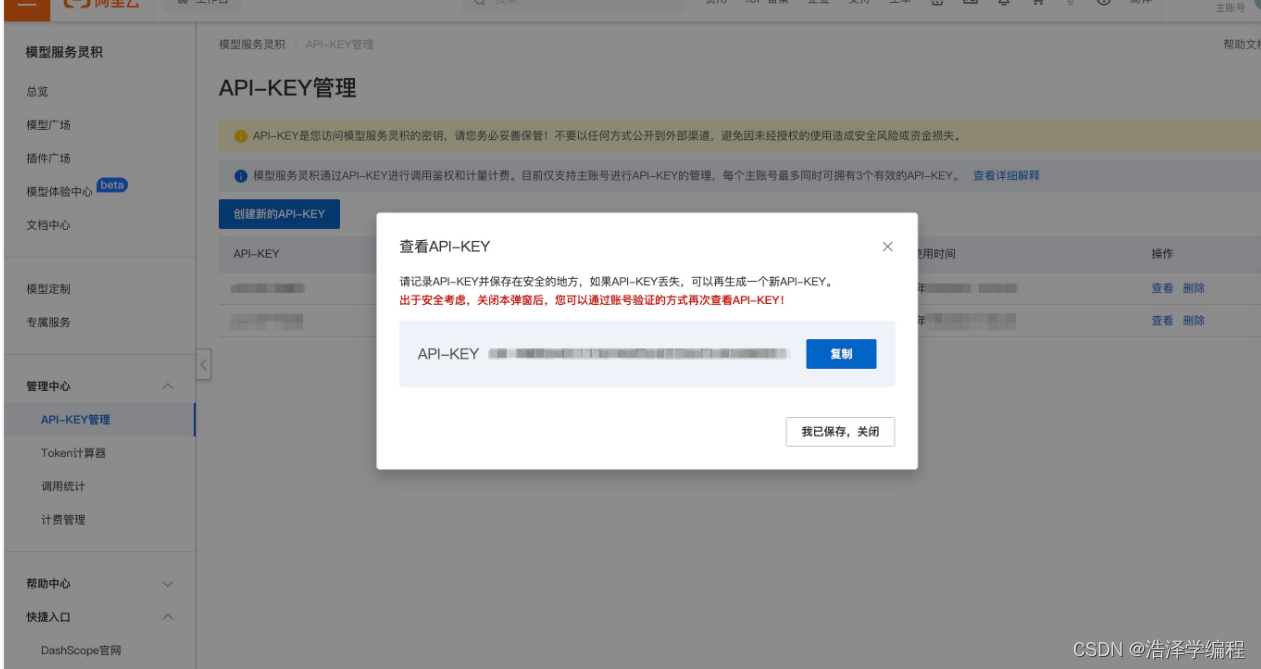The width and height of the screenshot is (1261, 669).
Task: Select 删除 on the first API-KEY row
Action: [x=1194, y=287]
